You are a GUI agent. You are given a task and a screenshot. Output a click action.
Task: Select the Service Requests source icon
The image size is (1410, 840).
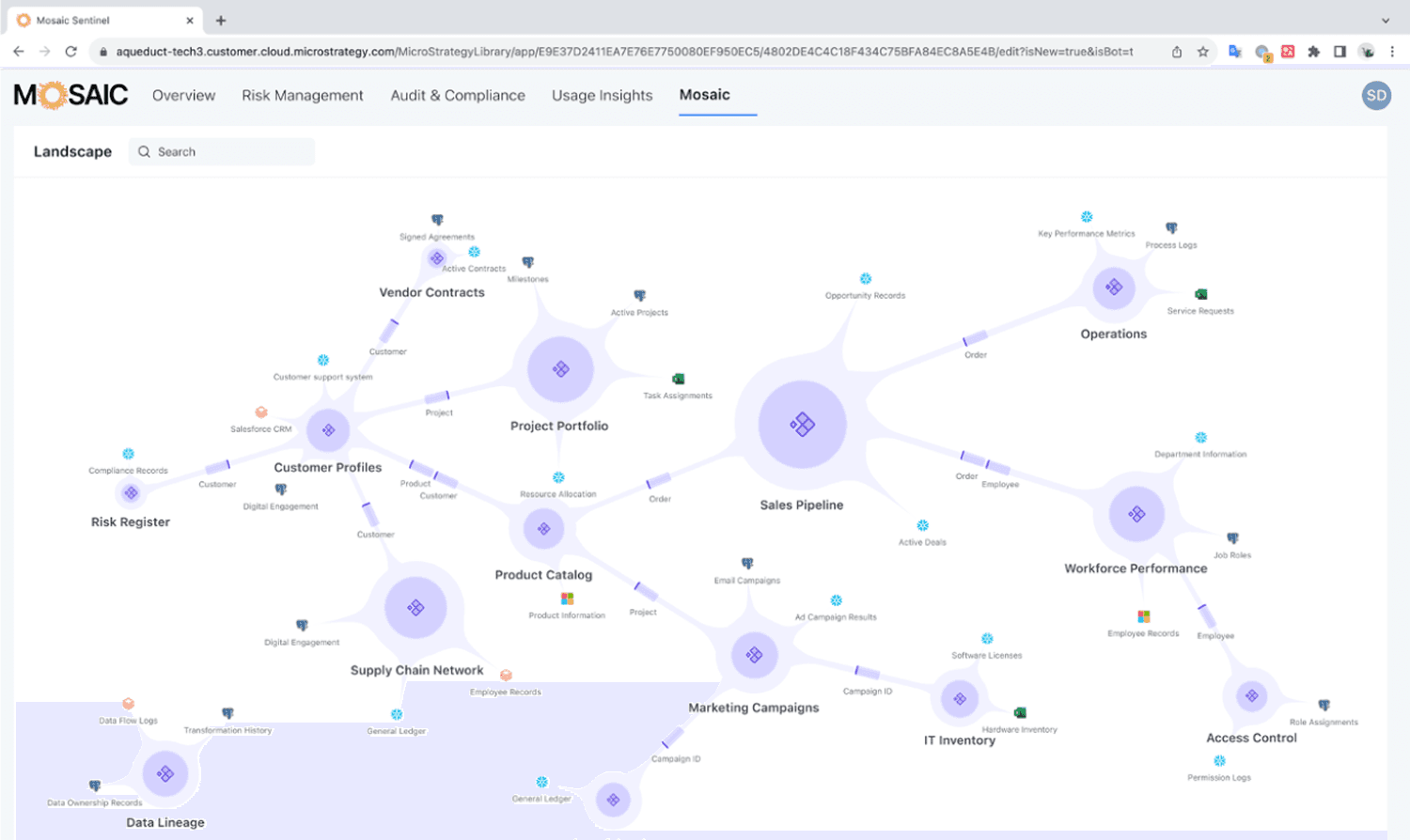pyautogui.click(x=1200, y=294)
